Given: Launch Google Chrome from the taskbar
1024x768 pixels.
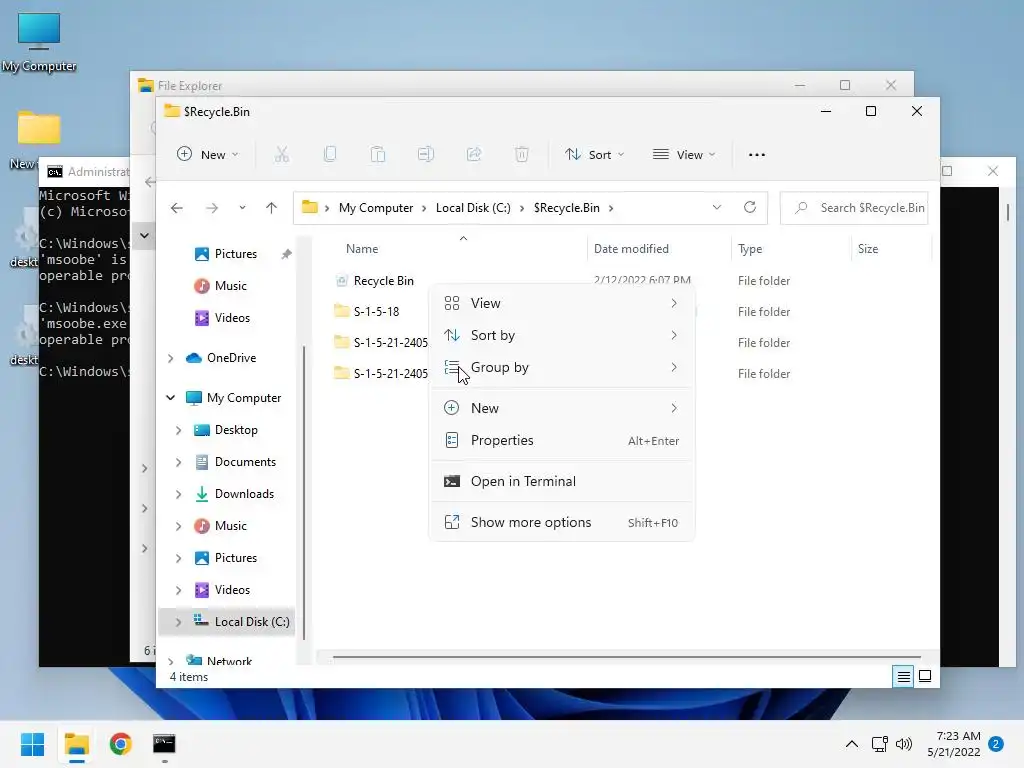Looking at the screenshot, I should tap(121, 744).
